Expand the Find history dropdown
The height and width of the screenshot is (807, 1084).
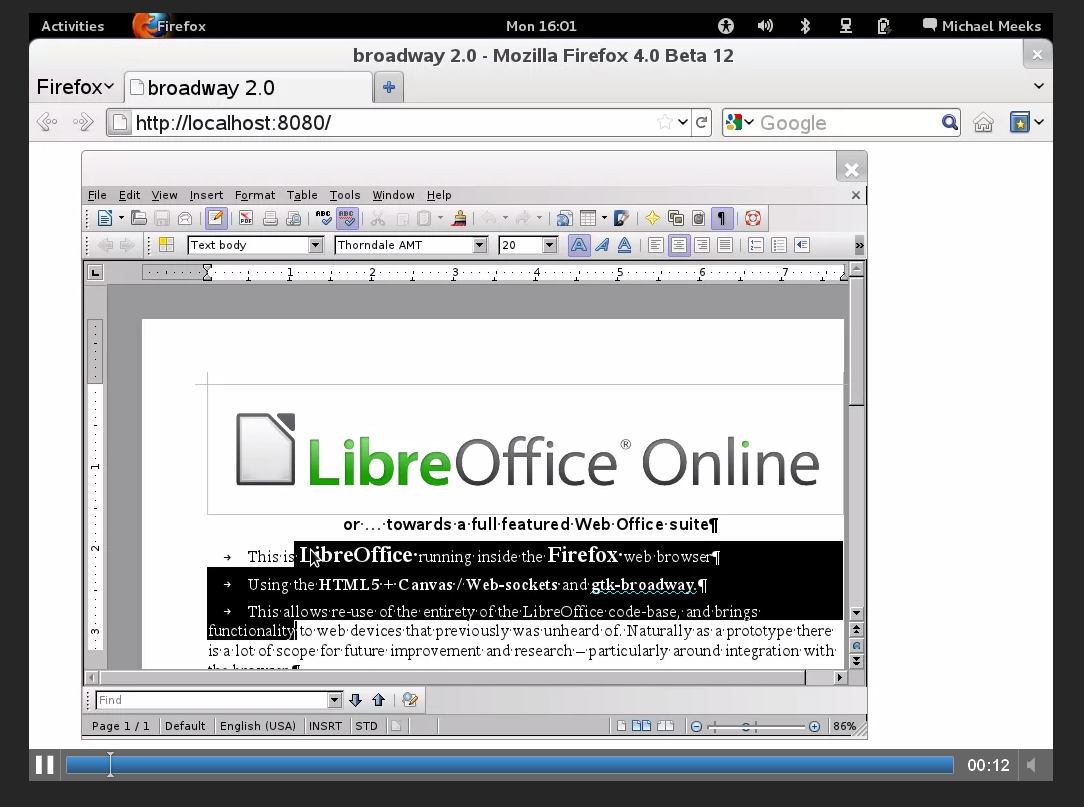[x=335, y=700]
